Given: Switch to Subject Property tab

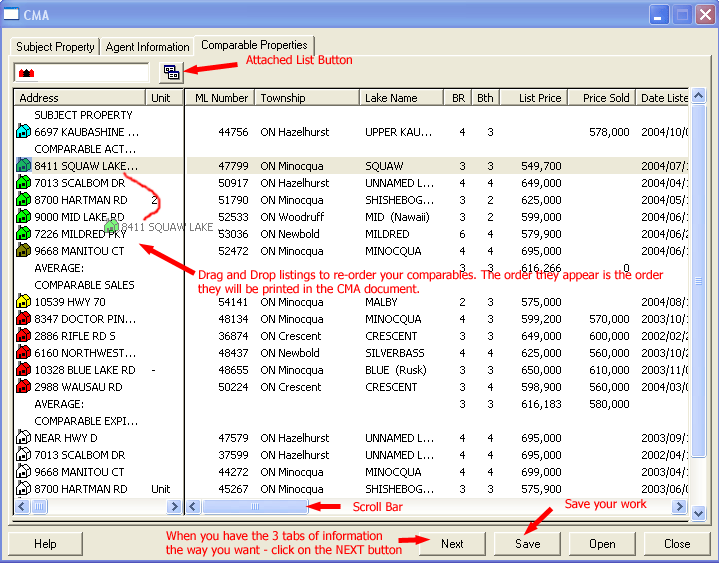Looking at the screenshot, I should (x=55, y=47).
